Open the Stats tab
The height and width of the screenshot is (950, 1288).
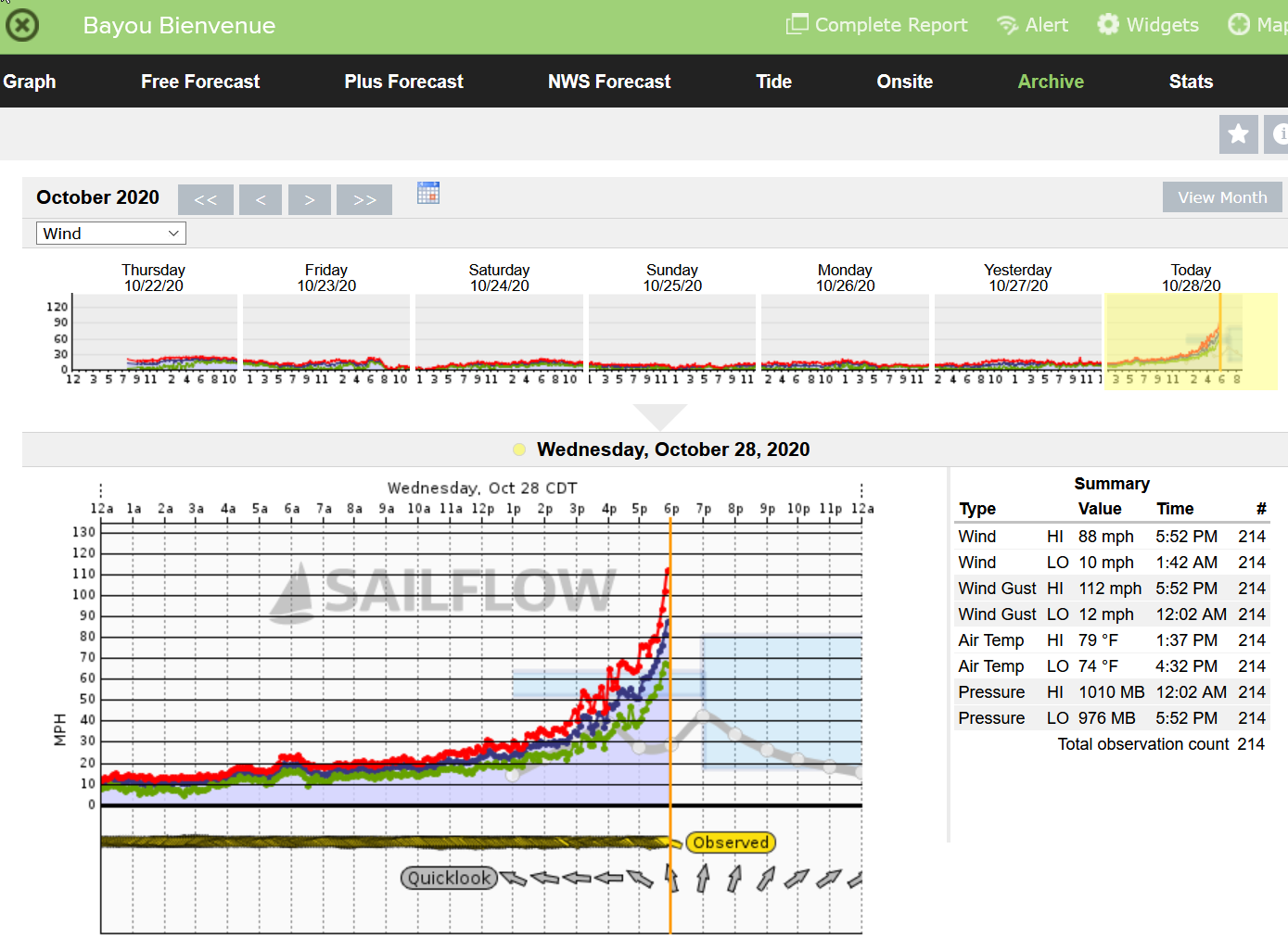pyautogui.click(x=1191, y=82)
